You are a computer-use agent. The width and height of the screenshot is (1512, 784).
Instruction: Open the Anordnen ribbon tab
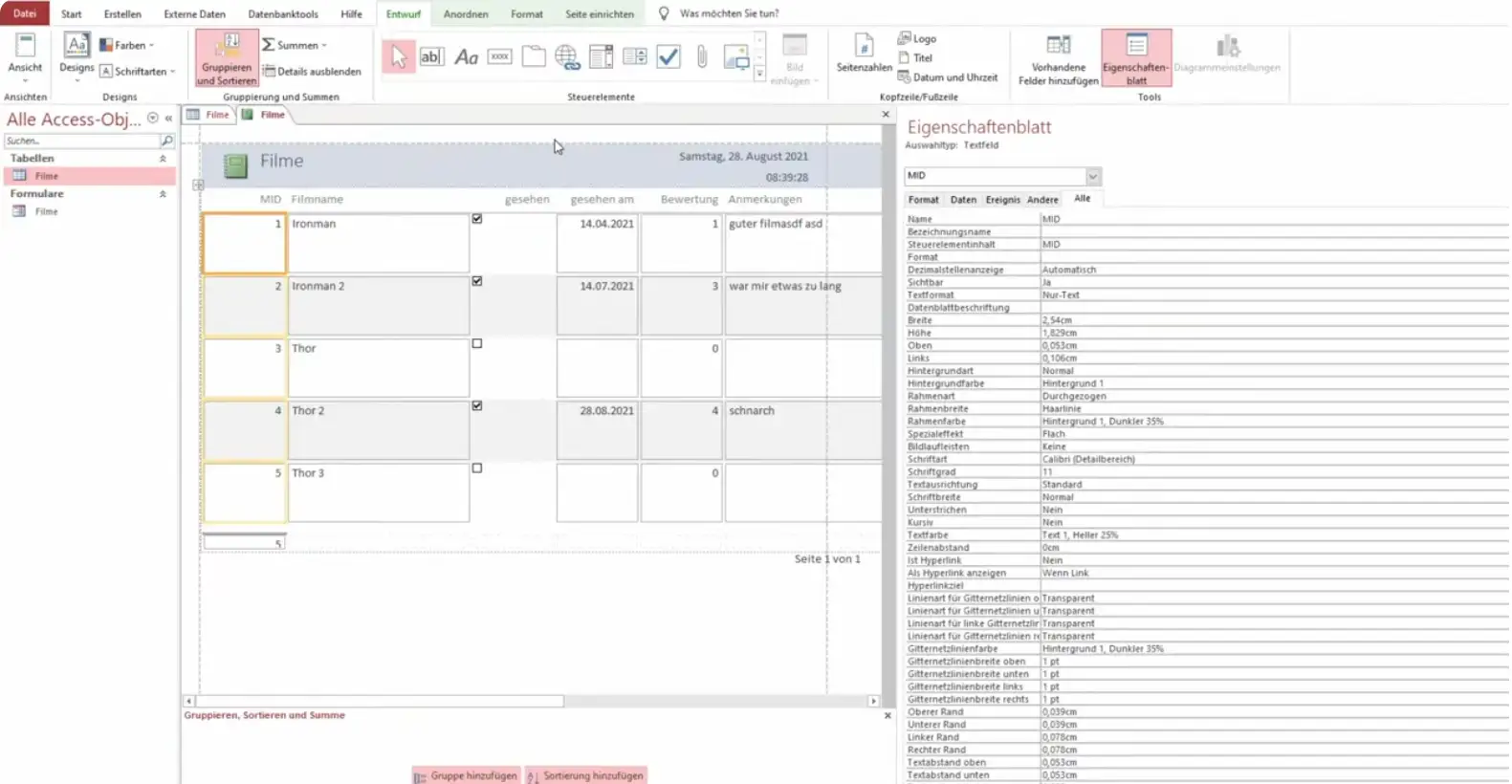tap(466, 14)
